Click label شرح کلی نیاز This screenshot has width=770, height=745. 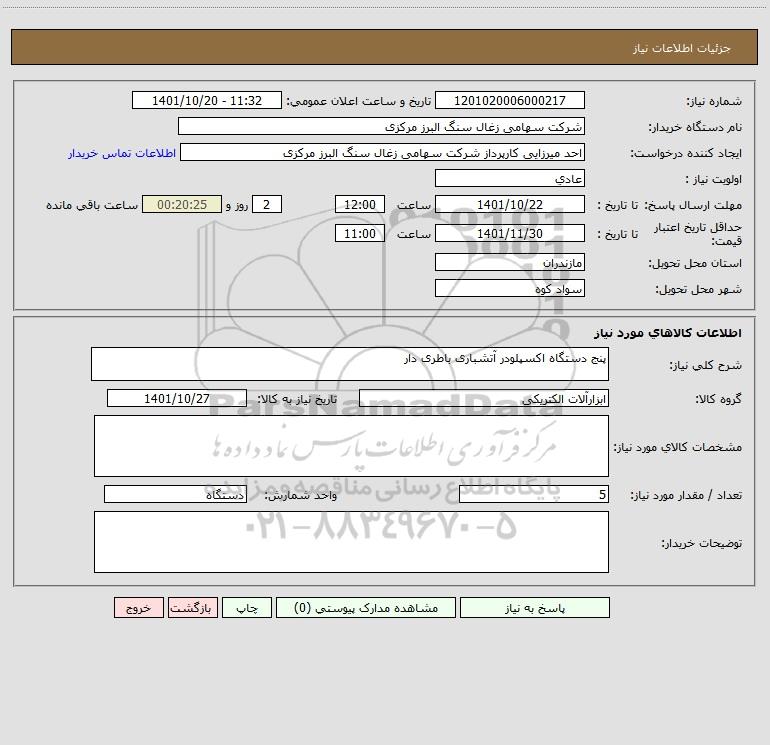(x=706, y=365)
